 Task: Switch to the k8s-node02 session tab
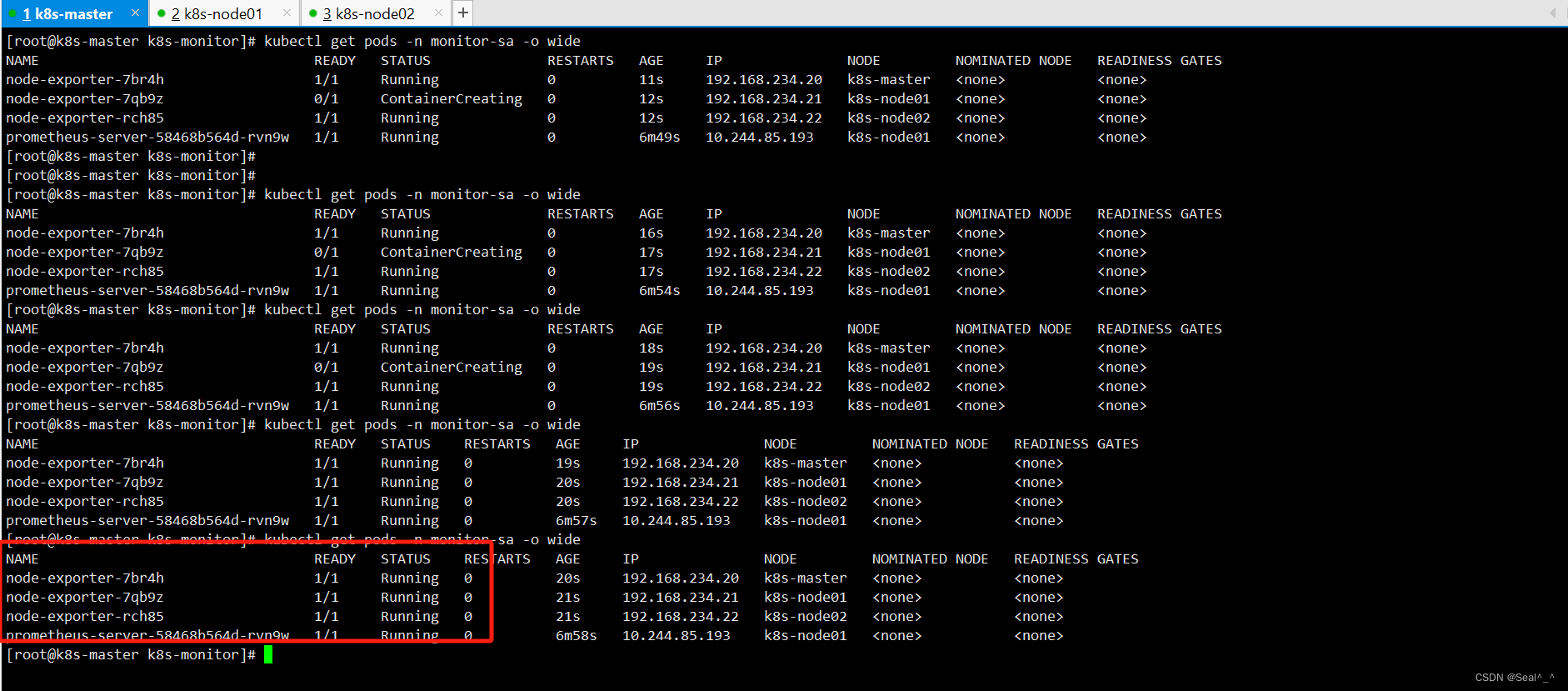[x=375, y=13]
